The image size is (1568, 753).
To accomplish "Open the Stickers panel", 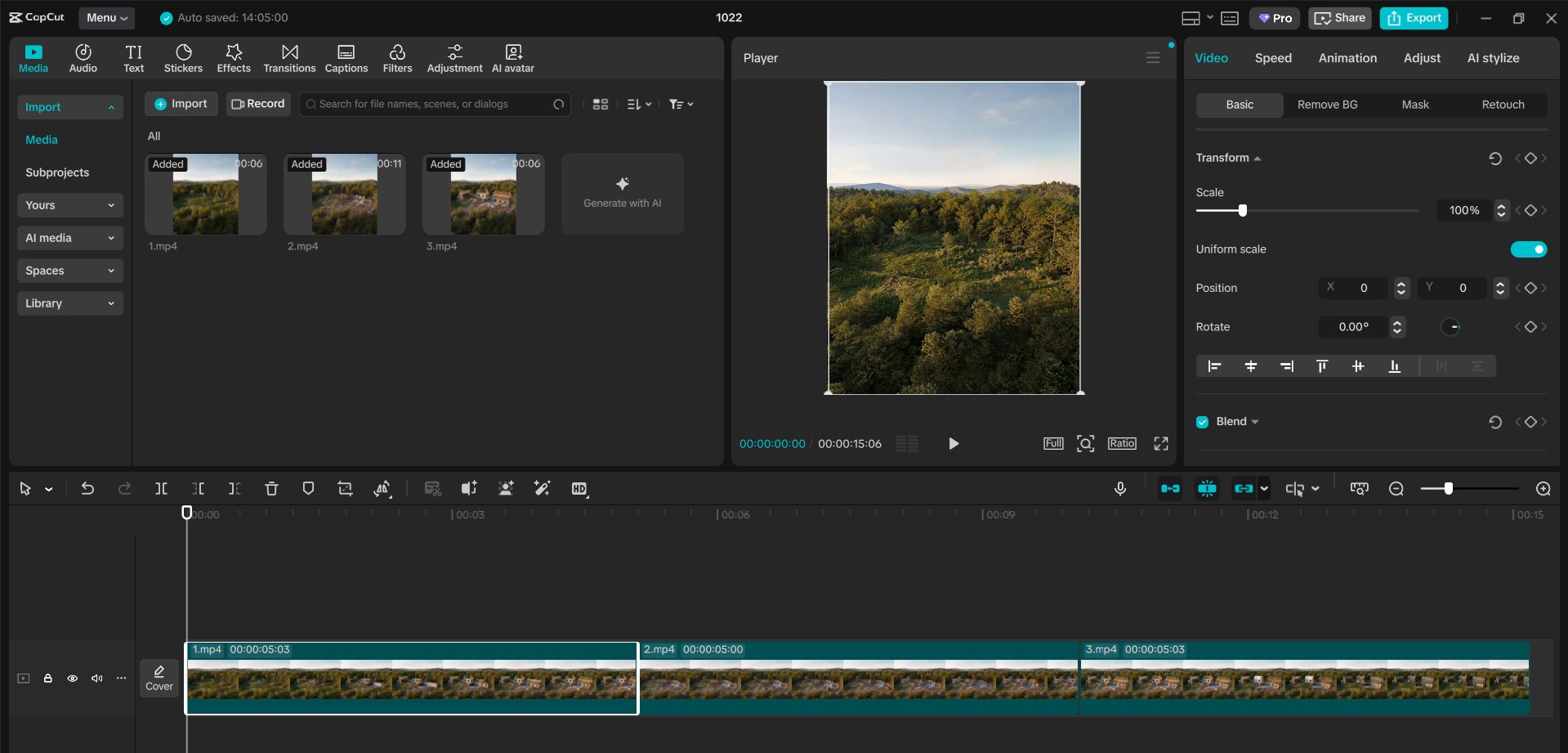I will tap(183, 57).
